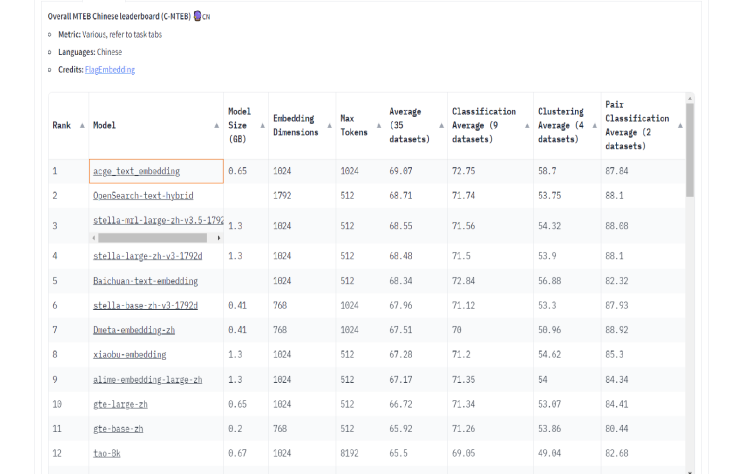Open stella-large-zh-v3-1792d model link

(148, 256)
